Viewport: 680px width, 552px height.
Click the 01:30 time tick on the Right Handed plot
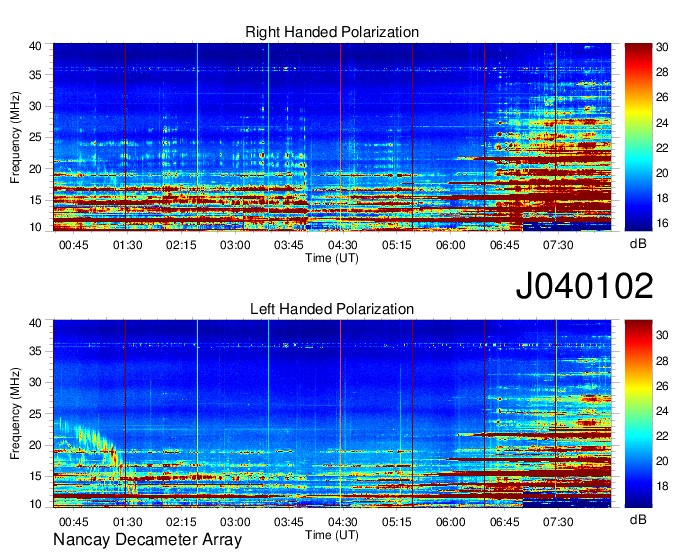coord(128,245)
